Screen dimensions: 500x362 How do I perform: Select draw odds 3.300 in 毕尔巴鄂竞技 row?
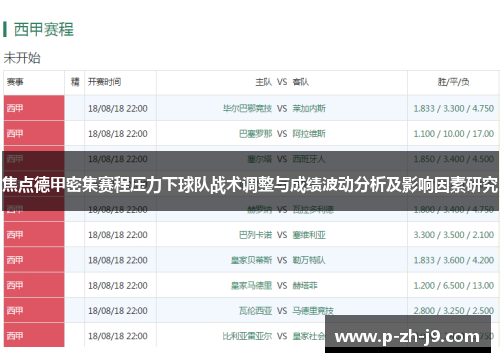click(x=453, y=109)
